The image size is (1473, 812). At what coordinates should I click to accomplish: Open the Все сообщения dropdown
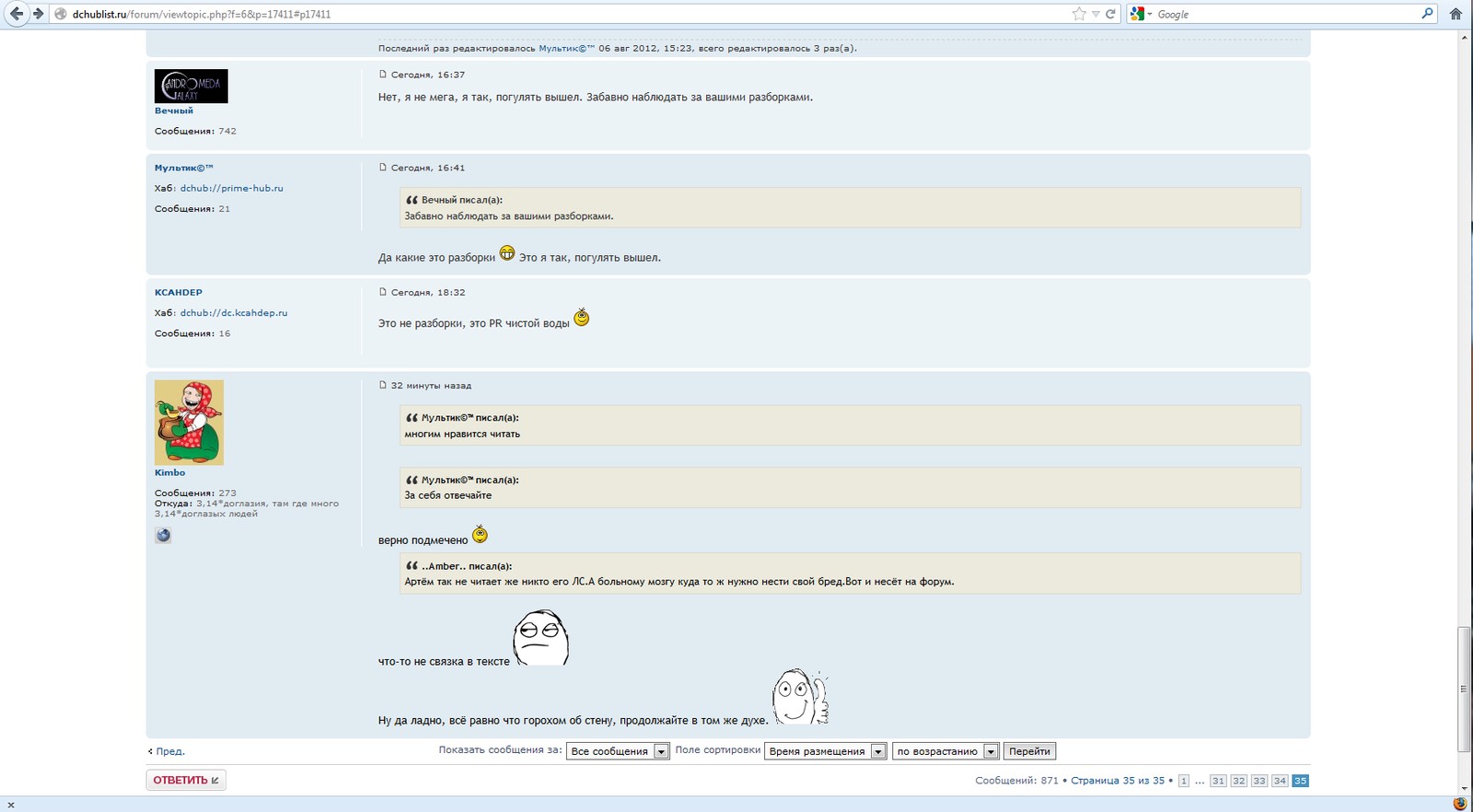617,751
